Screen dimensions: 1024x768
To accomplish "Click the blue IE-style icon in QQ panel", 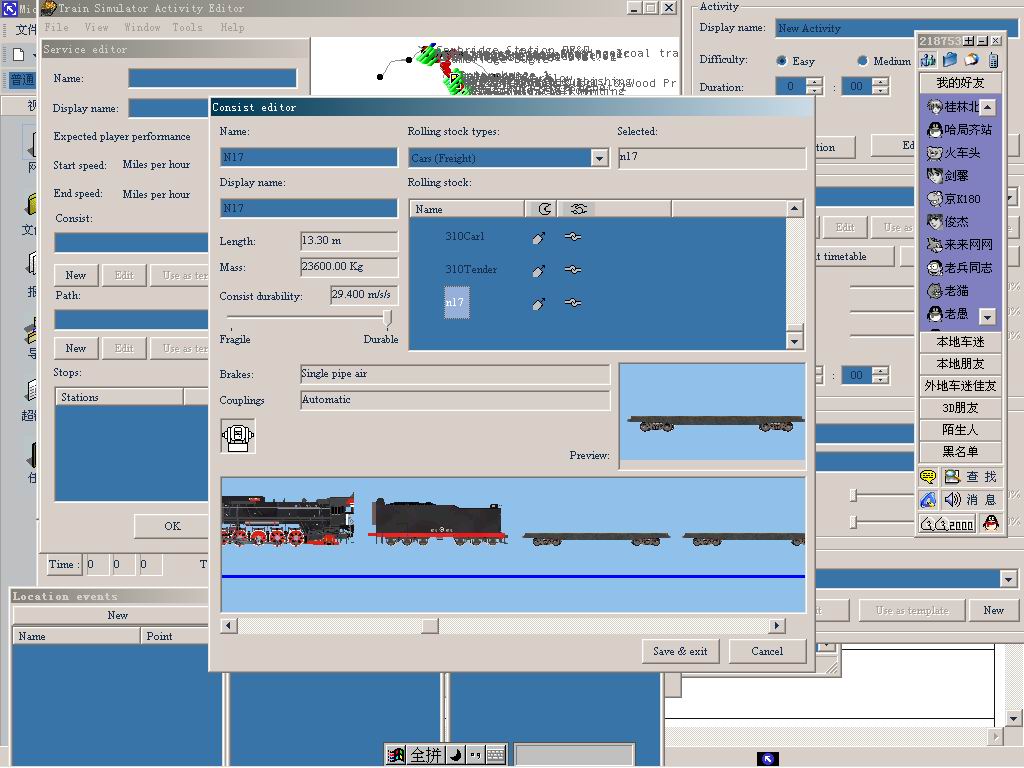I will click(x=928, y=500).
